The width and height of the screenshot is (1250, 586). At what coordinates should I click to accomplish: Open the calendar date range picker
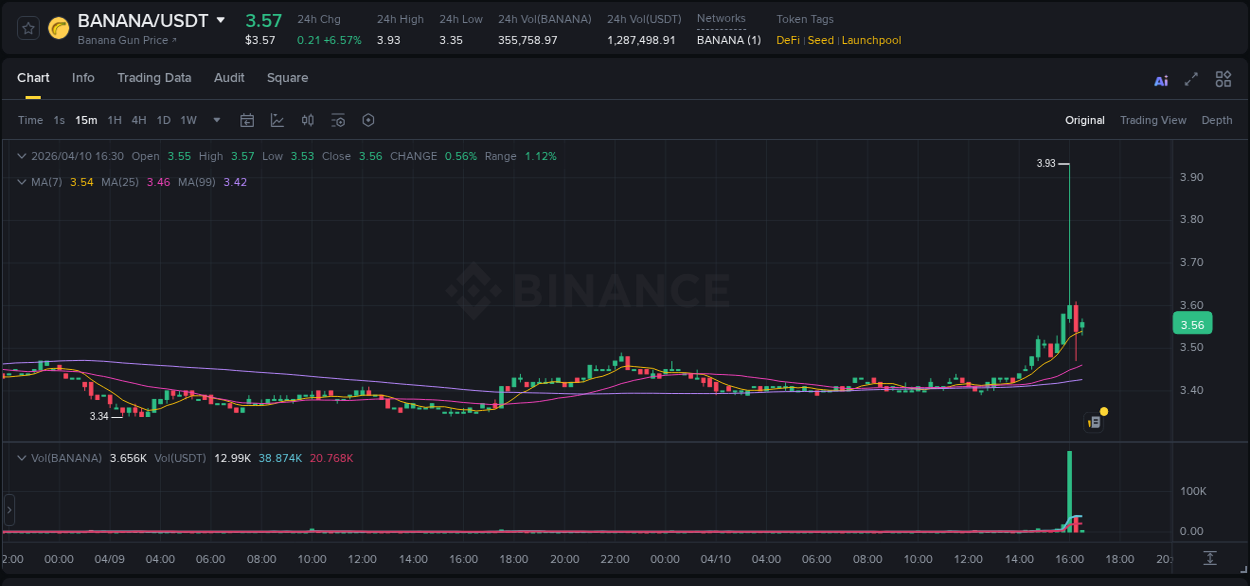point(247,120)
